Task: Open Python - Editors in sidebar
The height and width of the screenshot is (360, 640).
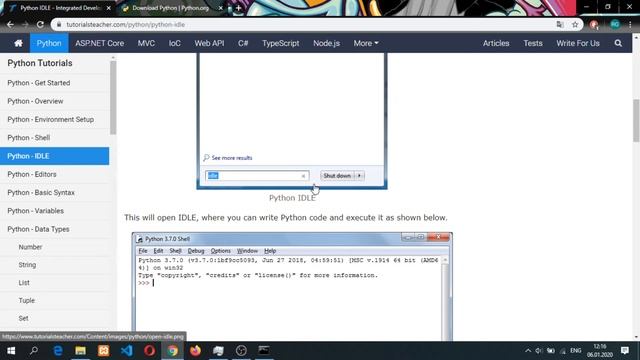Action: [55, 174]
